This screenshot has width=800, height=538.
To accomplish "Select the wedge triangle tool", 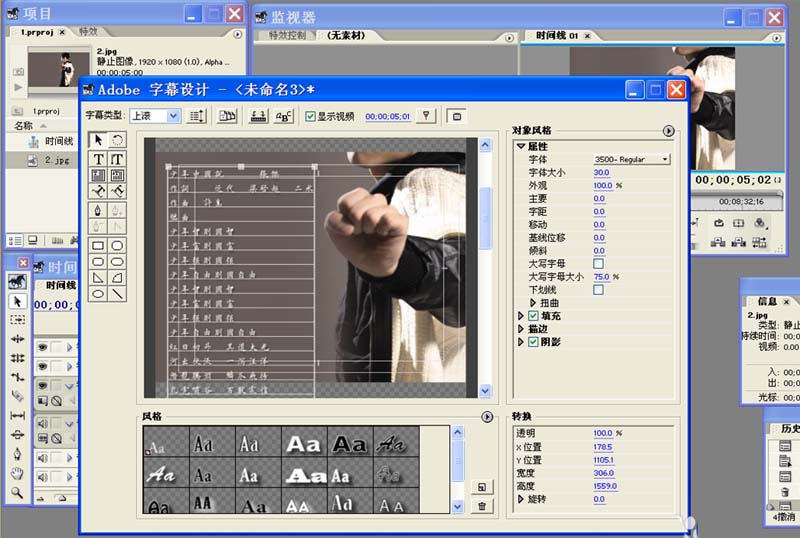I will [x=98, y=278].
